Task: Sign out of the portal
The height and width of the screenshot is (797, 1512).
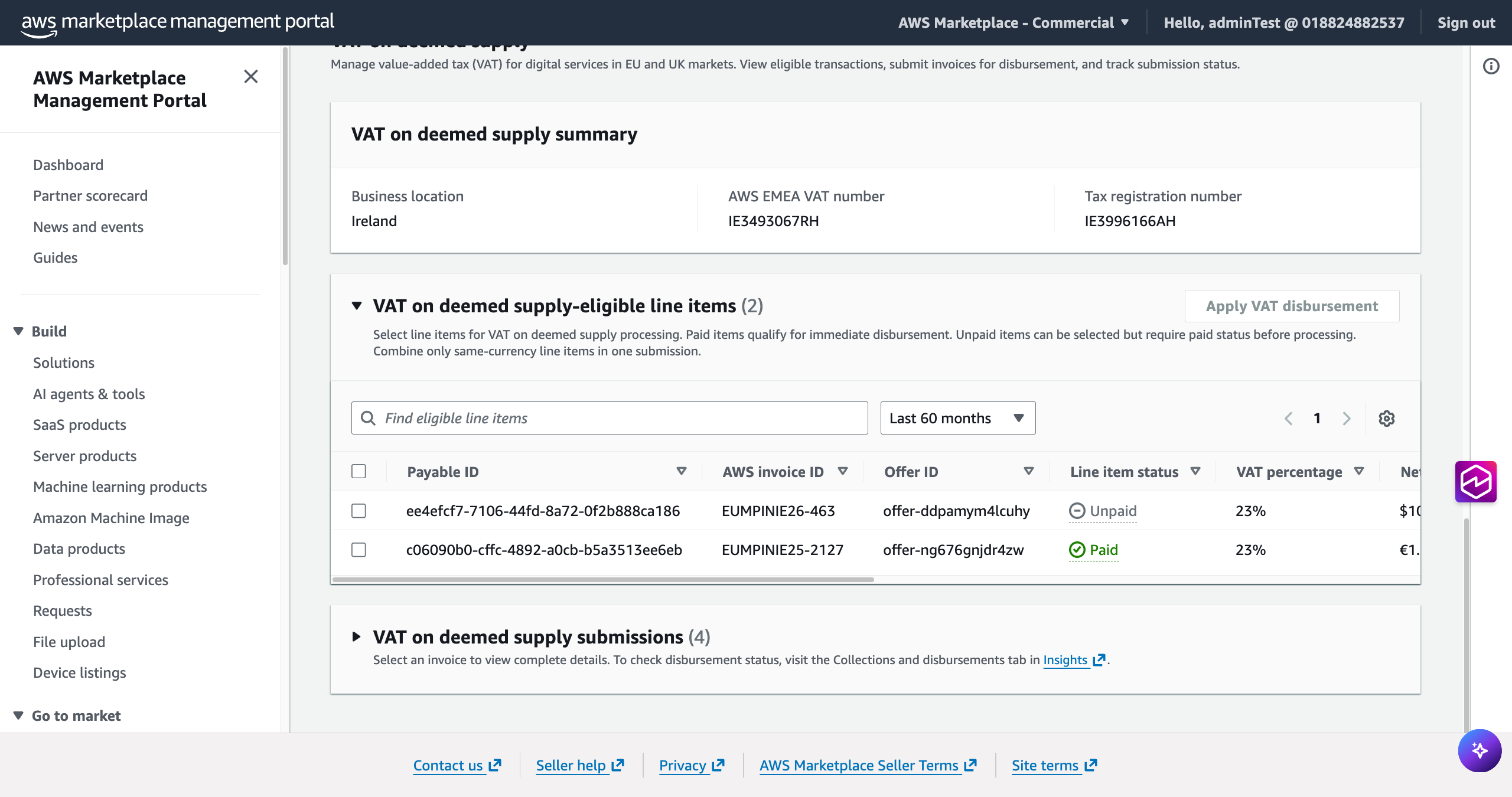Action: pos(1466,22)
